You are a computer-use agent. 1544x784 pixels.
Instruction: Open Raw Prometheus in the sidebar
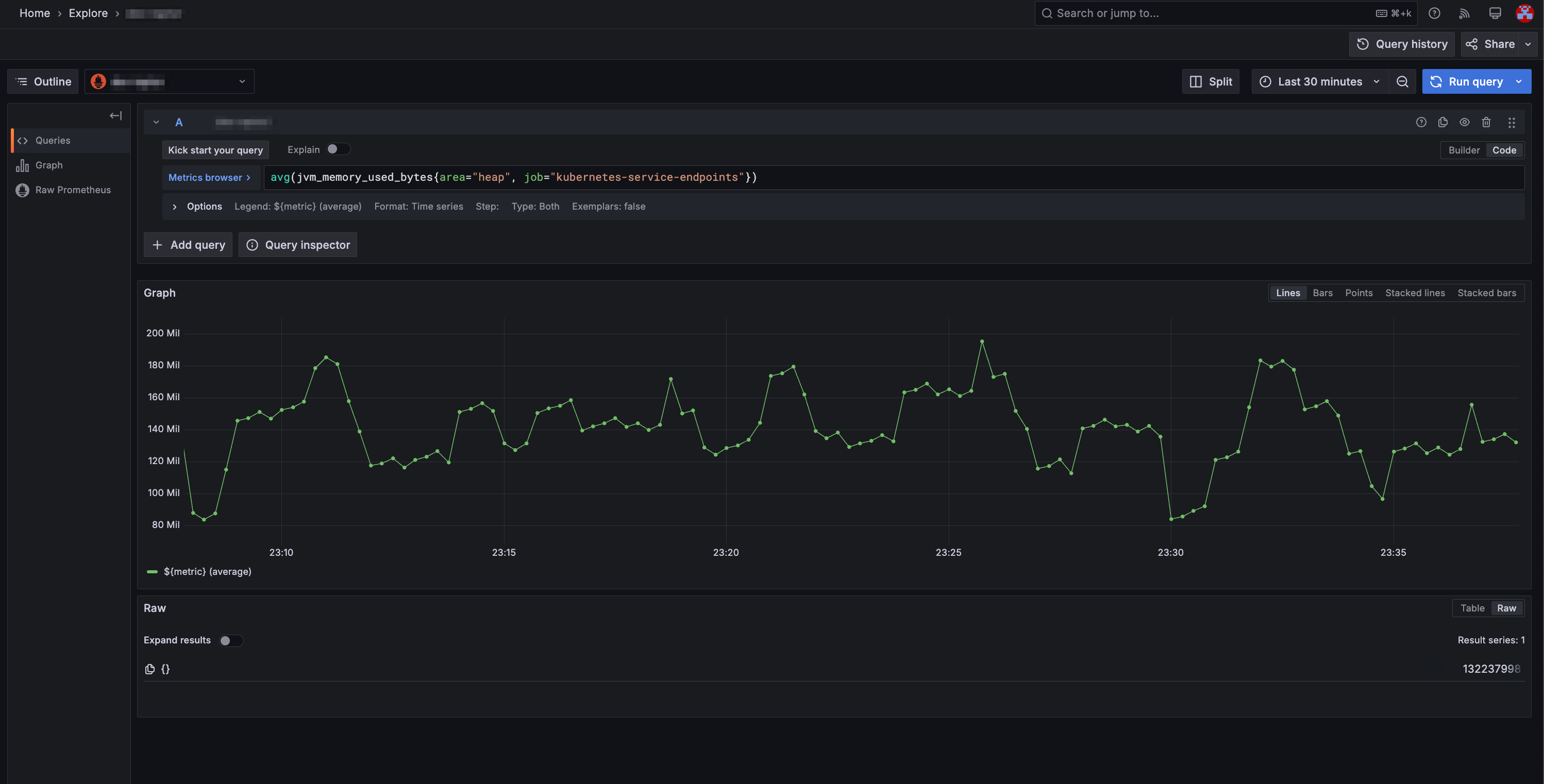(73, 189)
